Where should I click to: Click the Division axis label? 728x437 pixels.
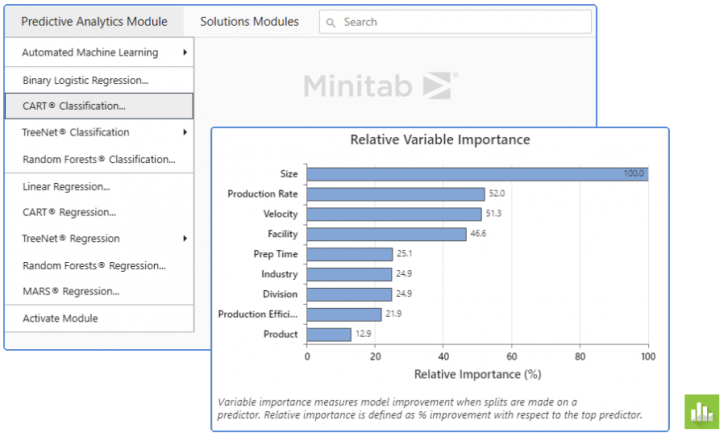(280, 294)
